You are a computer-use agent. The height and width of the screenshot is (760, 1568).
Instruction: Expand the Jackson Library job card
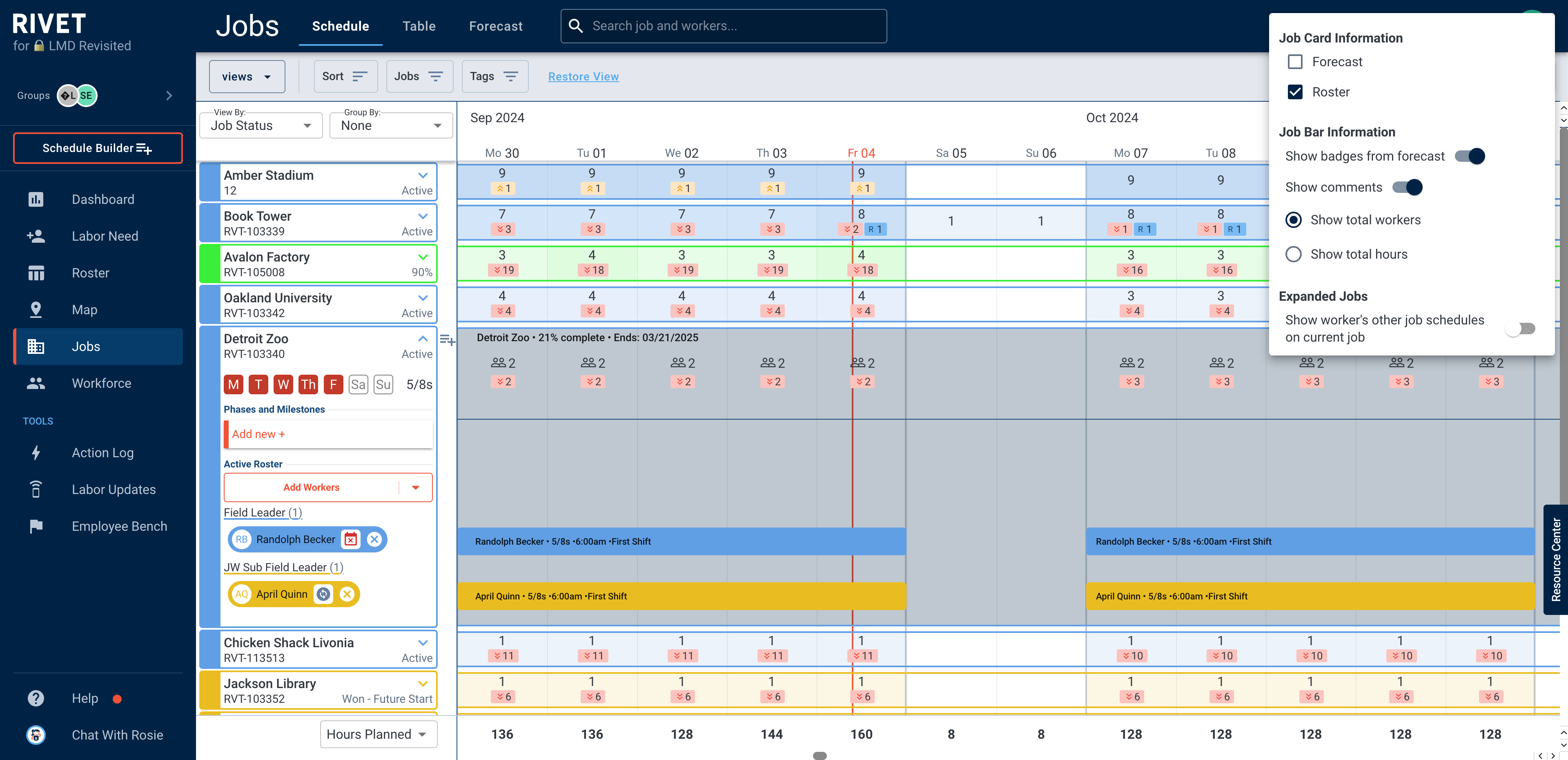point(423,683)
